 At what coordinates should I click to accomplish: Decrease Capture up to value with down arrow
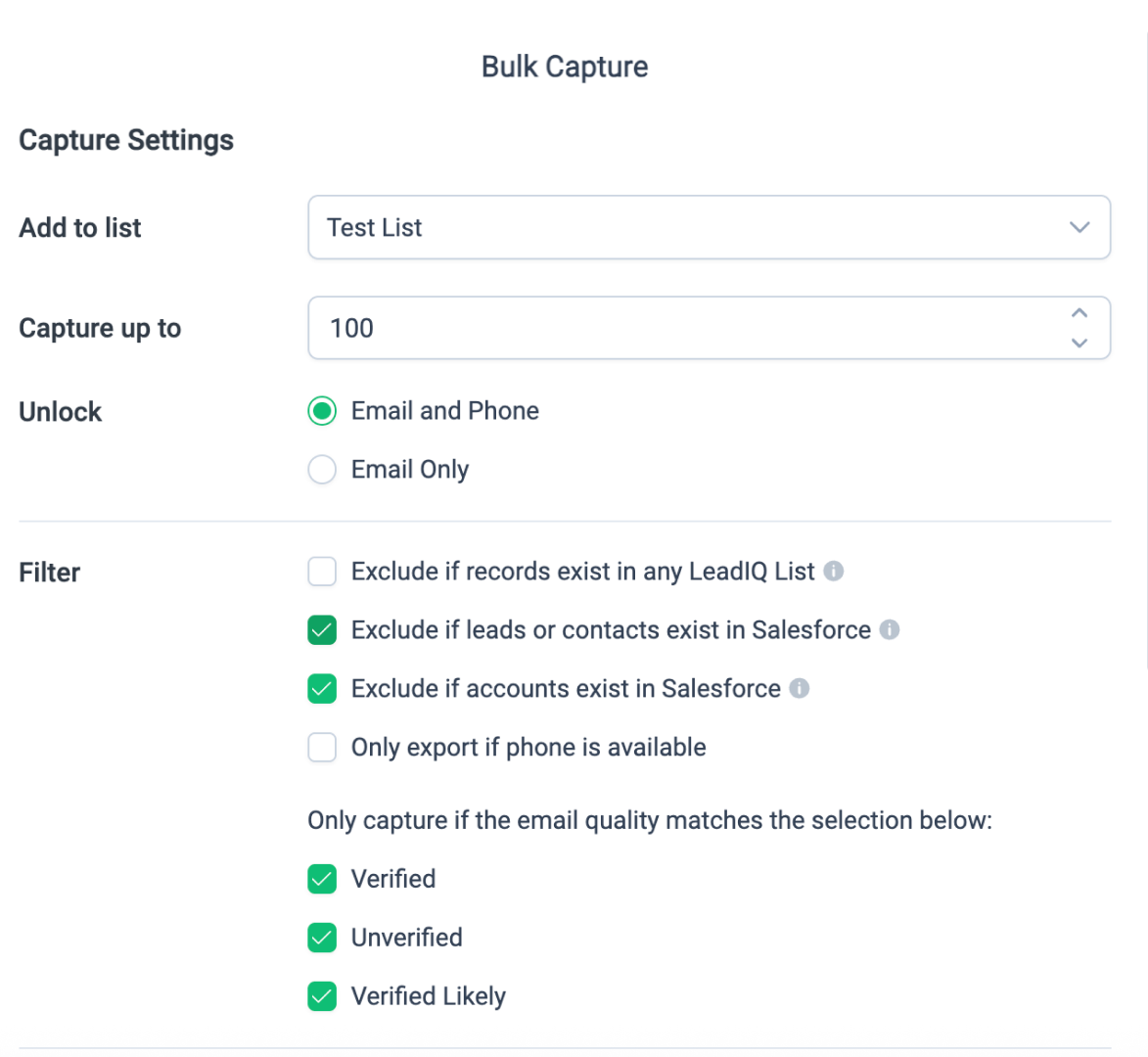point(1079,343)
